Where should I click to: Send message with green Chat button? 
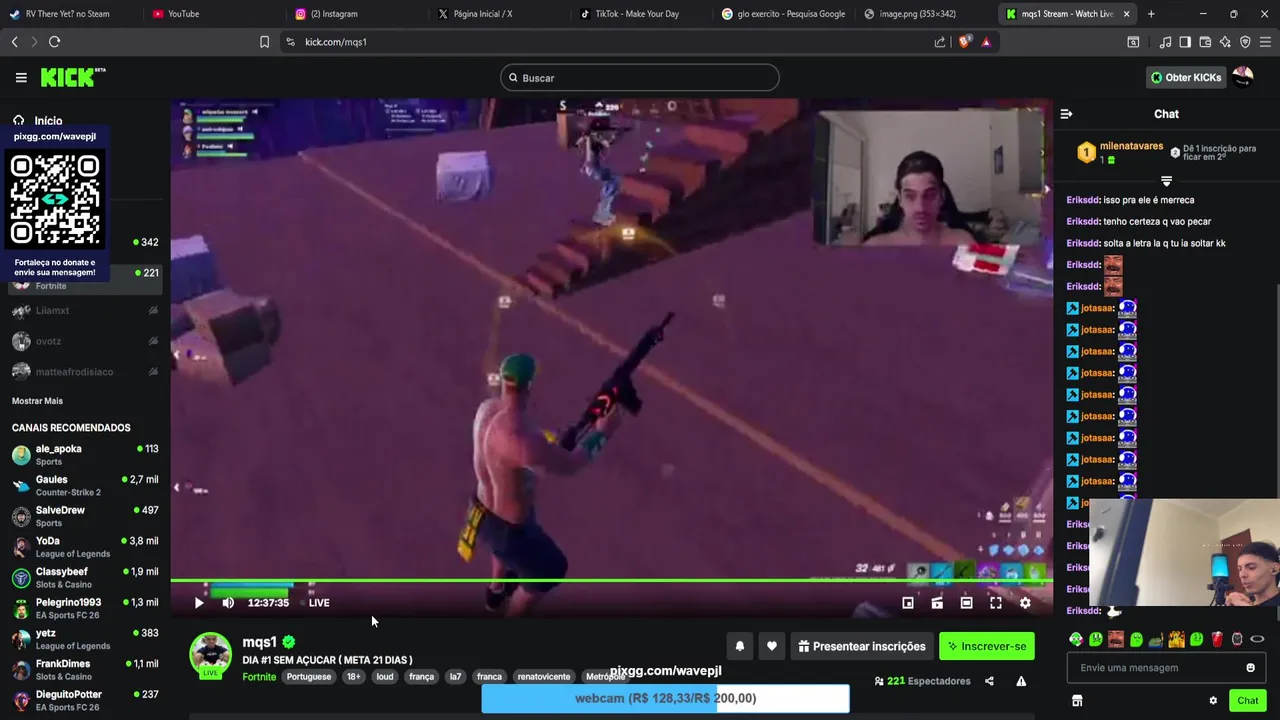click(x=1247, y=701)
